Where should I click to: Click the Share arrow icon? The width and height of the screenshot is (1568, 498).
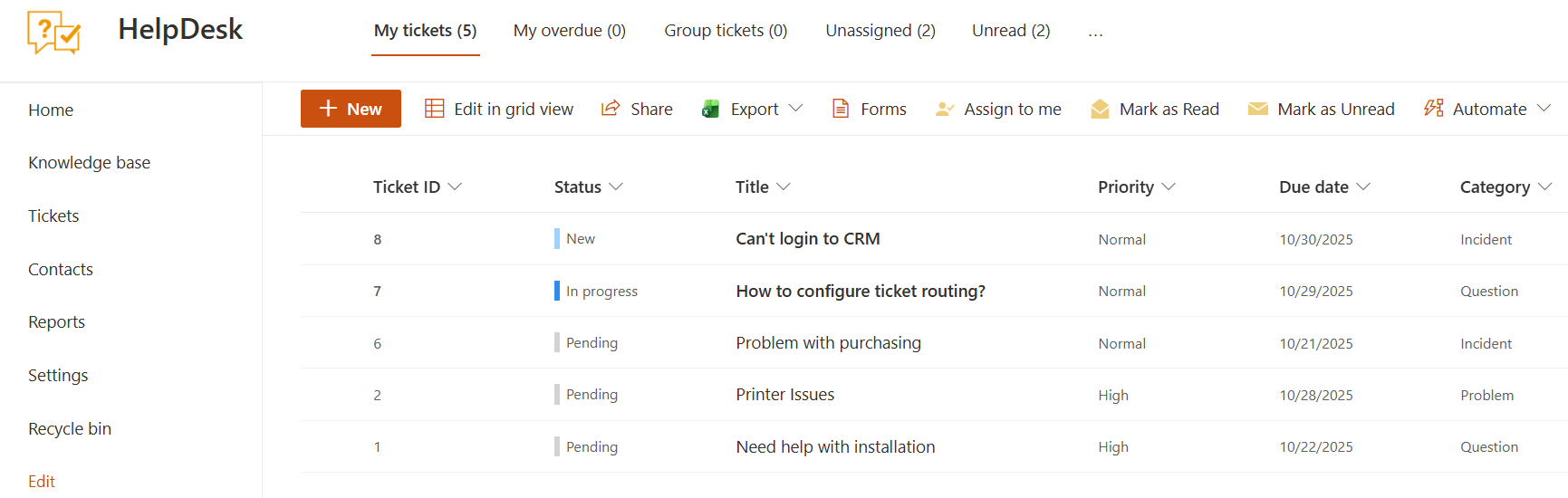click(x=611, y=109)
